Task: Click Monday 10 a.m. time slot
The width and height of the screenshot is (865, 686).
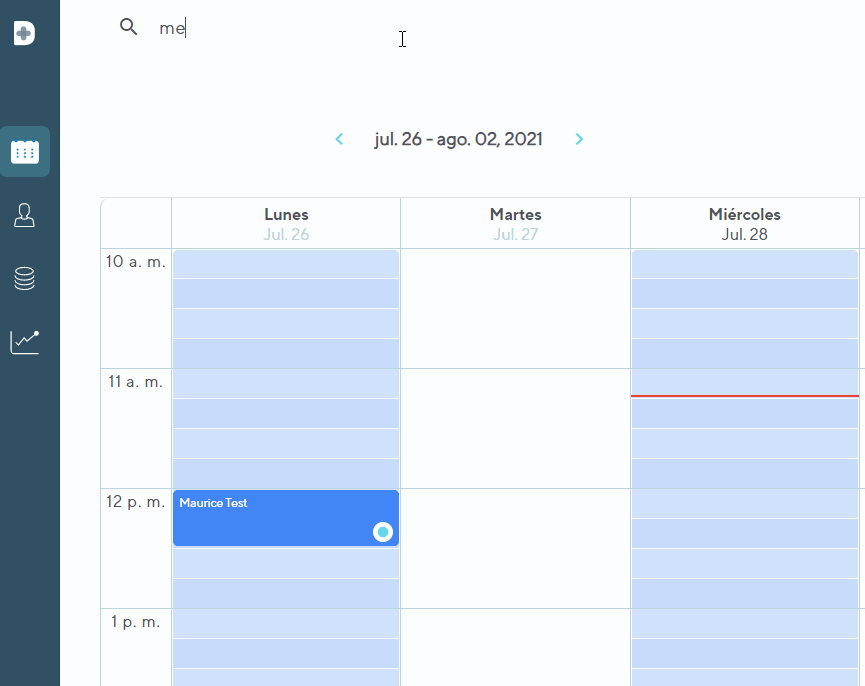Action: (x=286, y=264)
